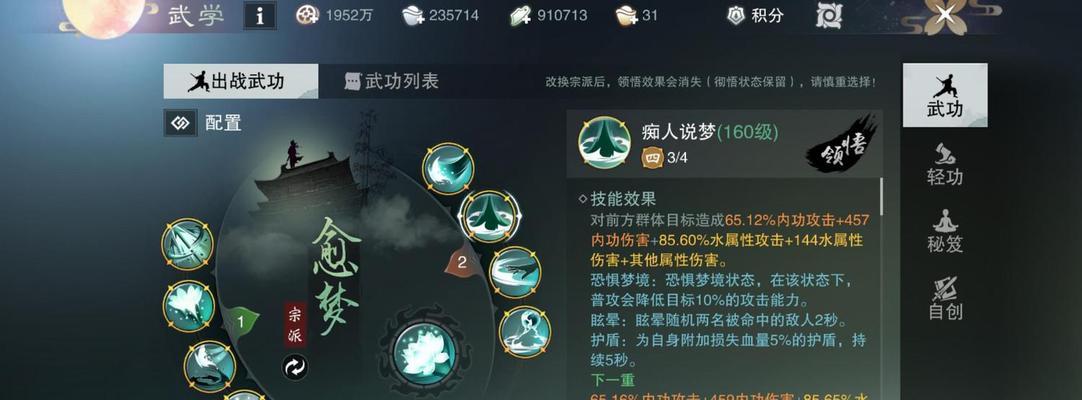This screenshot has height=400, width=1082.
Task: Open the 出战武功 tab
Action: [x=241, y=81]
